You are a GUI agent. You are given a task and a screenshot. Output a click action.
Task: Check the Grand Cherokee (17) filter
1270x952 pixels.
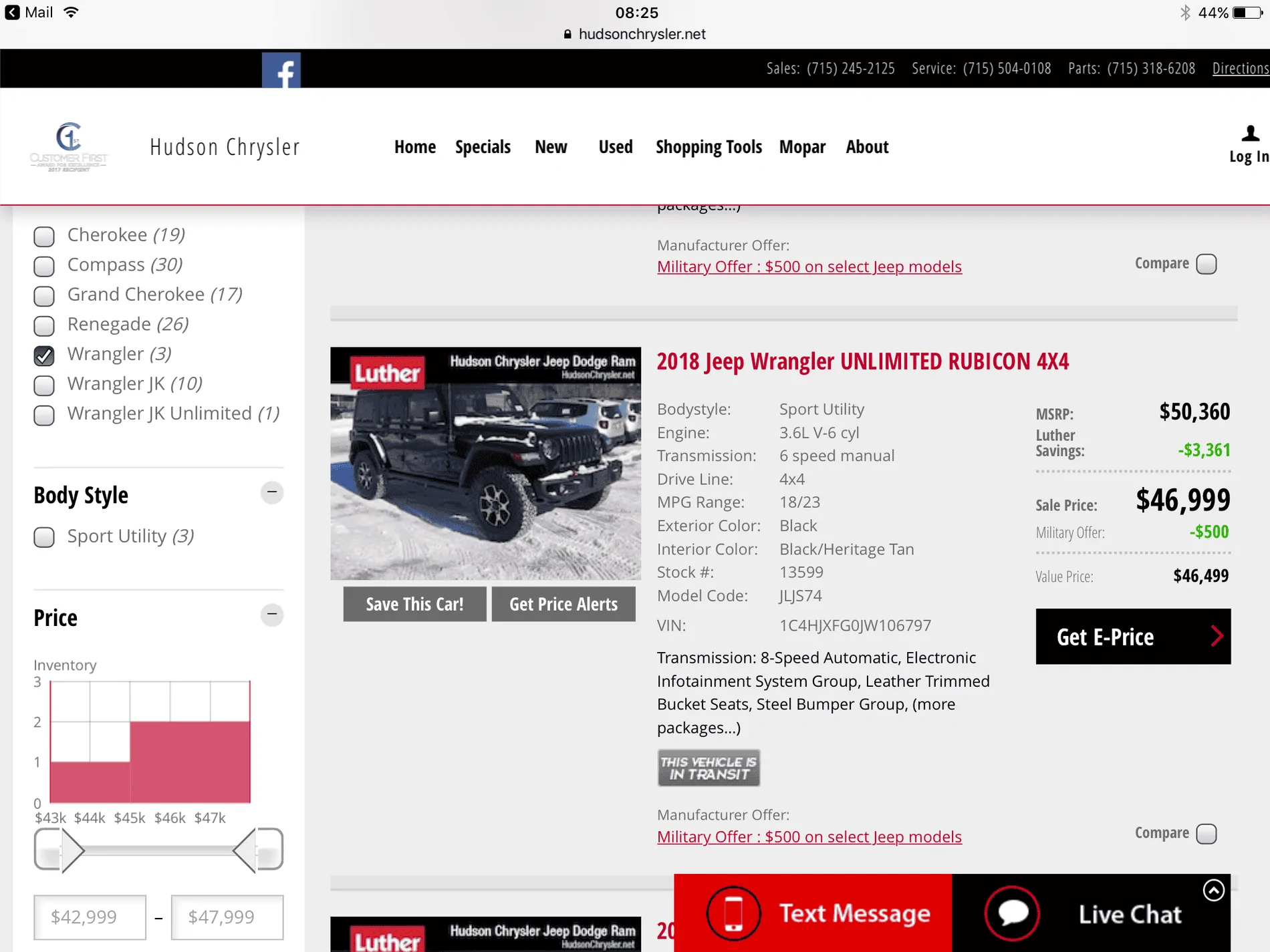point(44,295)
